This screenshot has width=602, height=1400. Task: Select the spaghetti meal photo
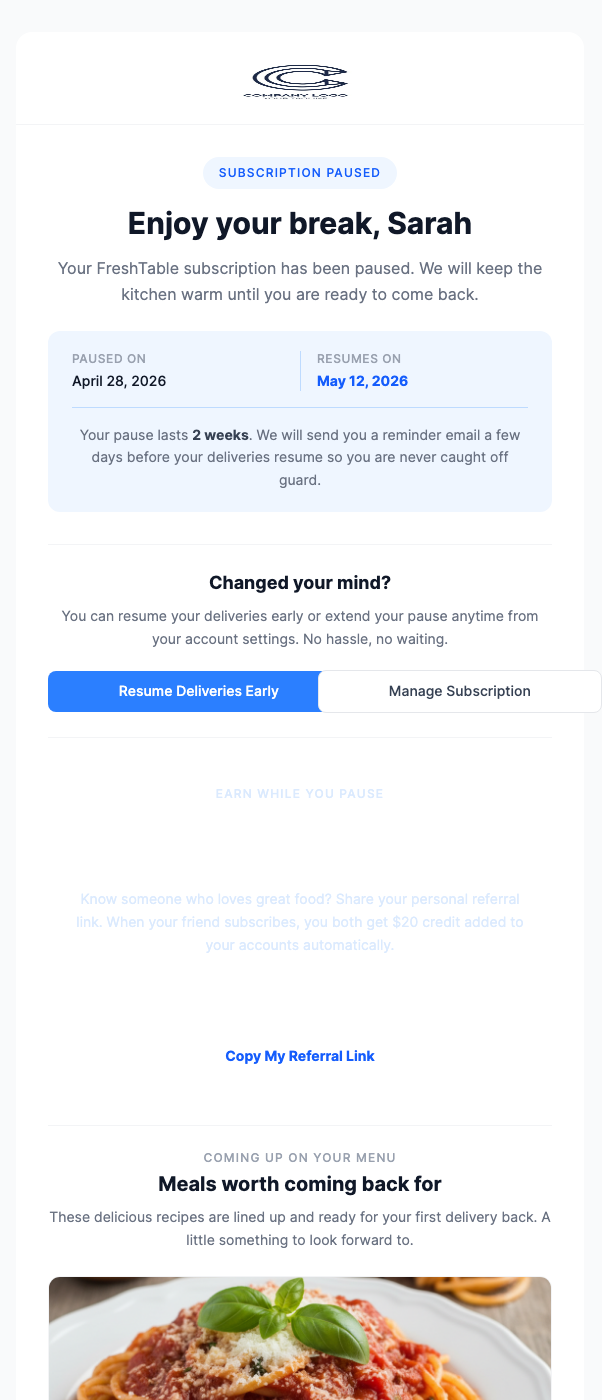click(299, 1338)
